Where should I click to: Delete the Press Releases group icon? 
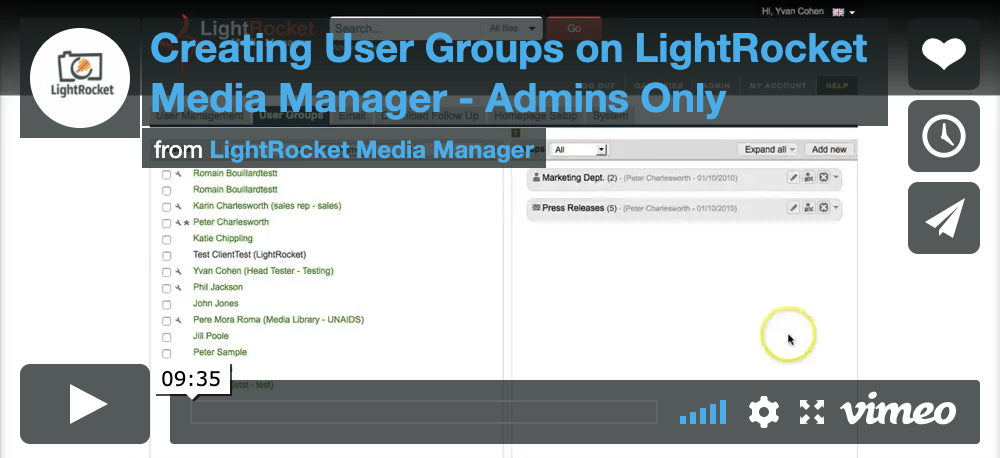tap(823, 208)
